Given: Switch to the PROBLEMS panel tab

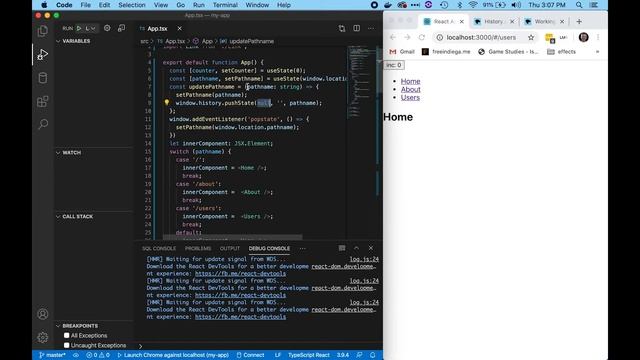Looking at the screenshot, I should [x=198, y=248].
